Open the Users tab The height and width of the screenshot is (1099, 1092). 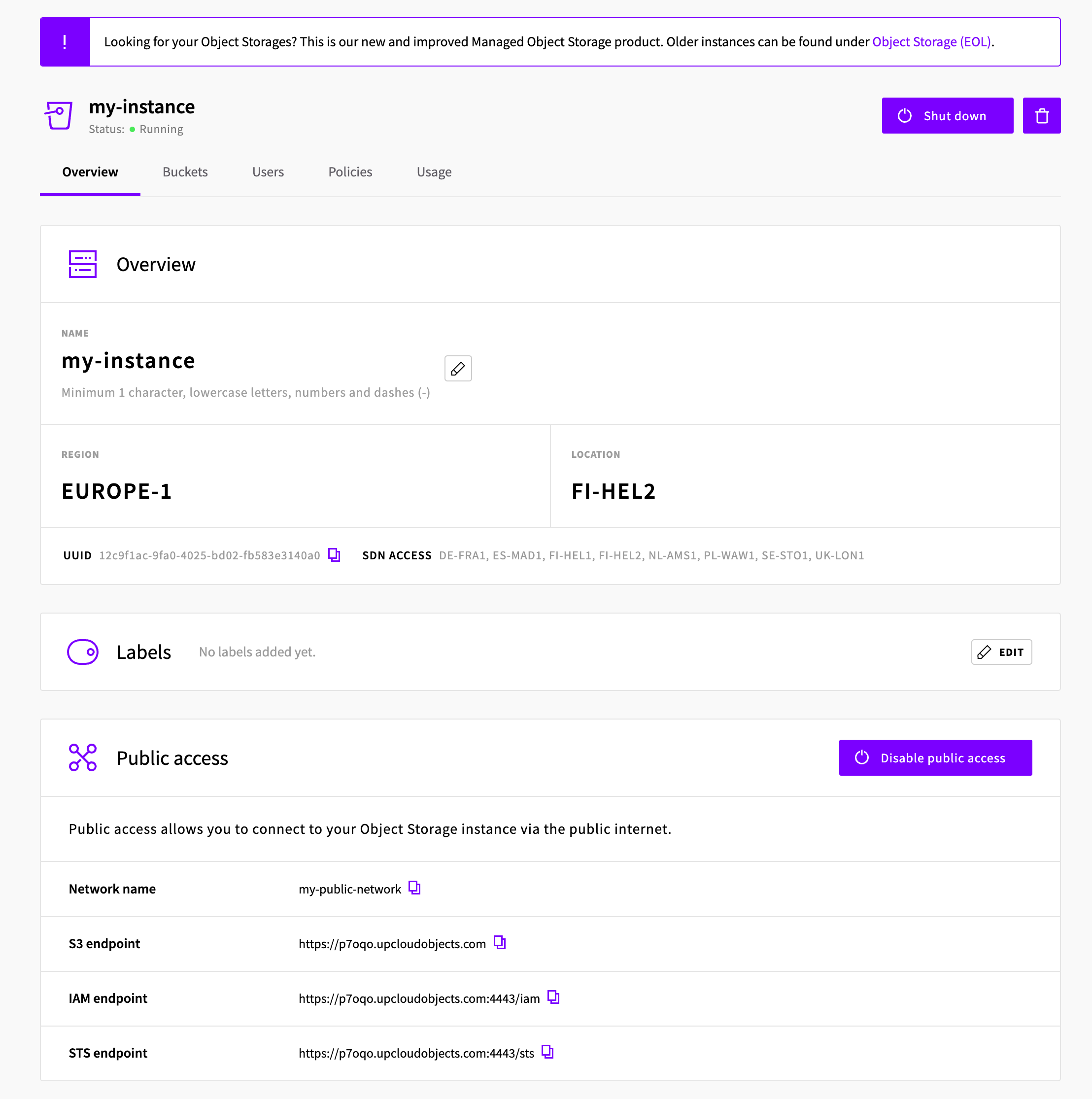click(x=268, y=172)
